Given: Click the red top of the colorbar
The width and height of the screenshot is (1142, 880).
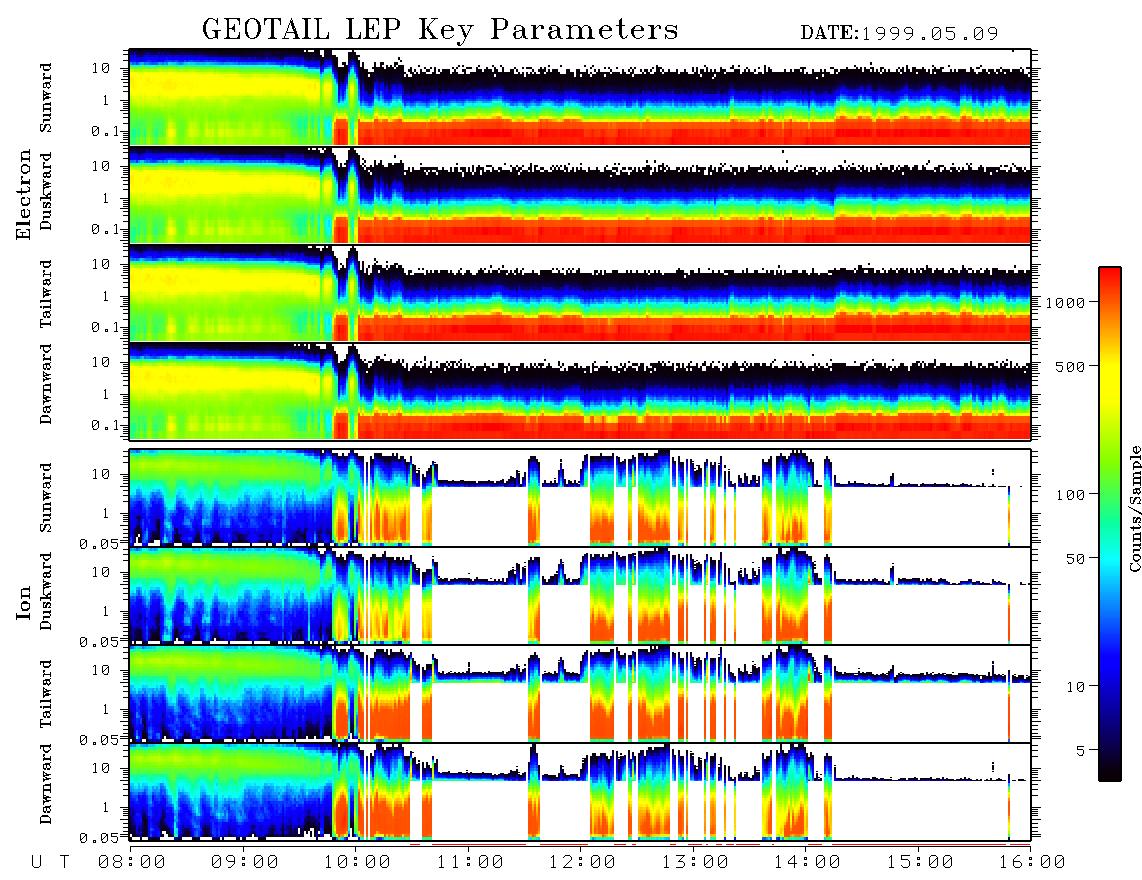Looking at the screenshot, I should [1110, 280].
